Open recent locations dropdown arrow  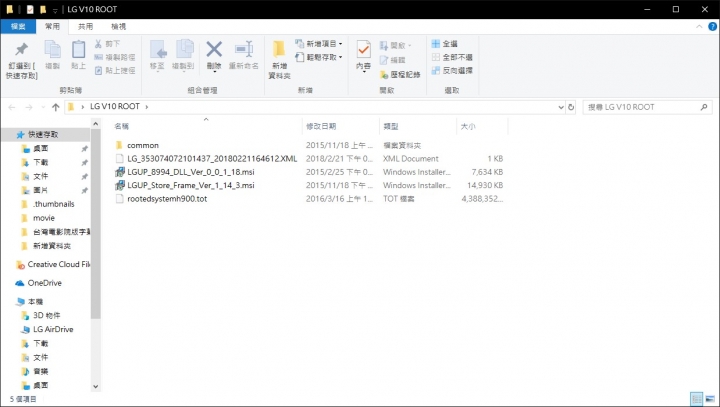point(43,107)
